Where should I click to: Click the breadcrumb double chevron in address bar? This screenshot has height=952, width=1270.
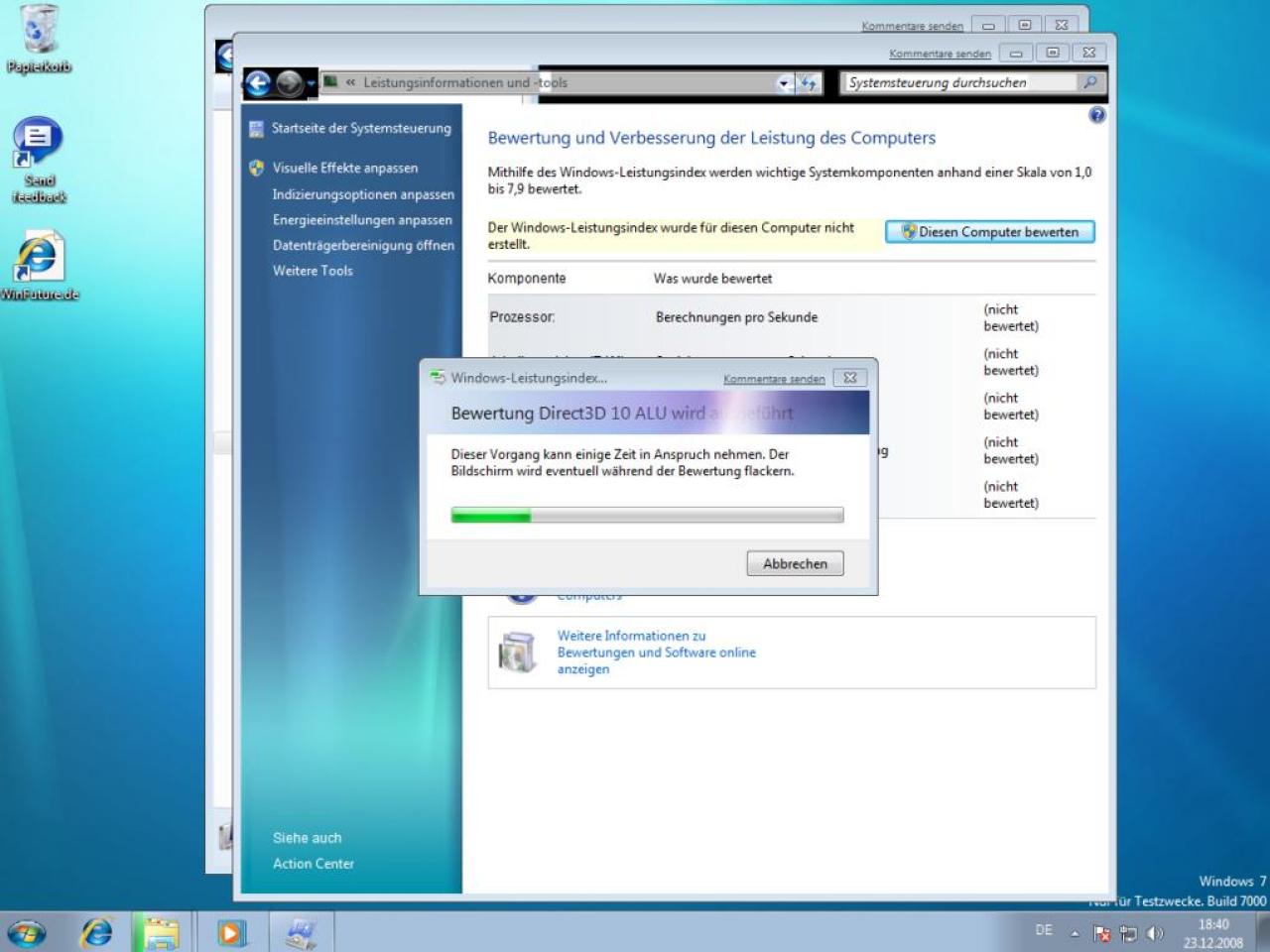point(350,83)
